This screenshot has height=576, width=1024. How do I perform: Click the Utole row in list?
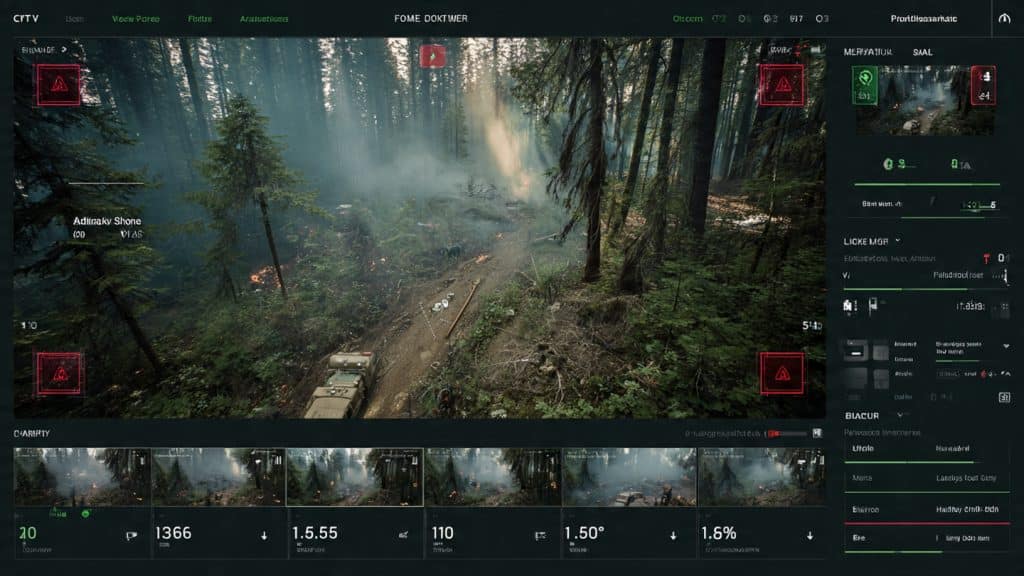click(861, 450)
